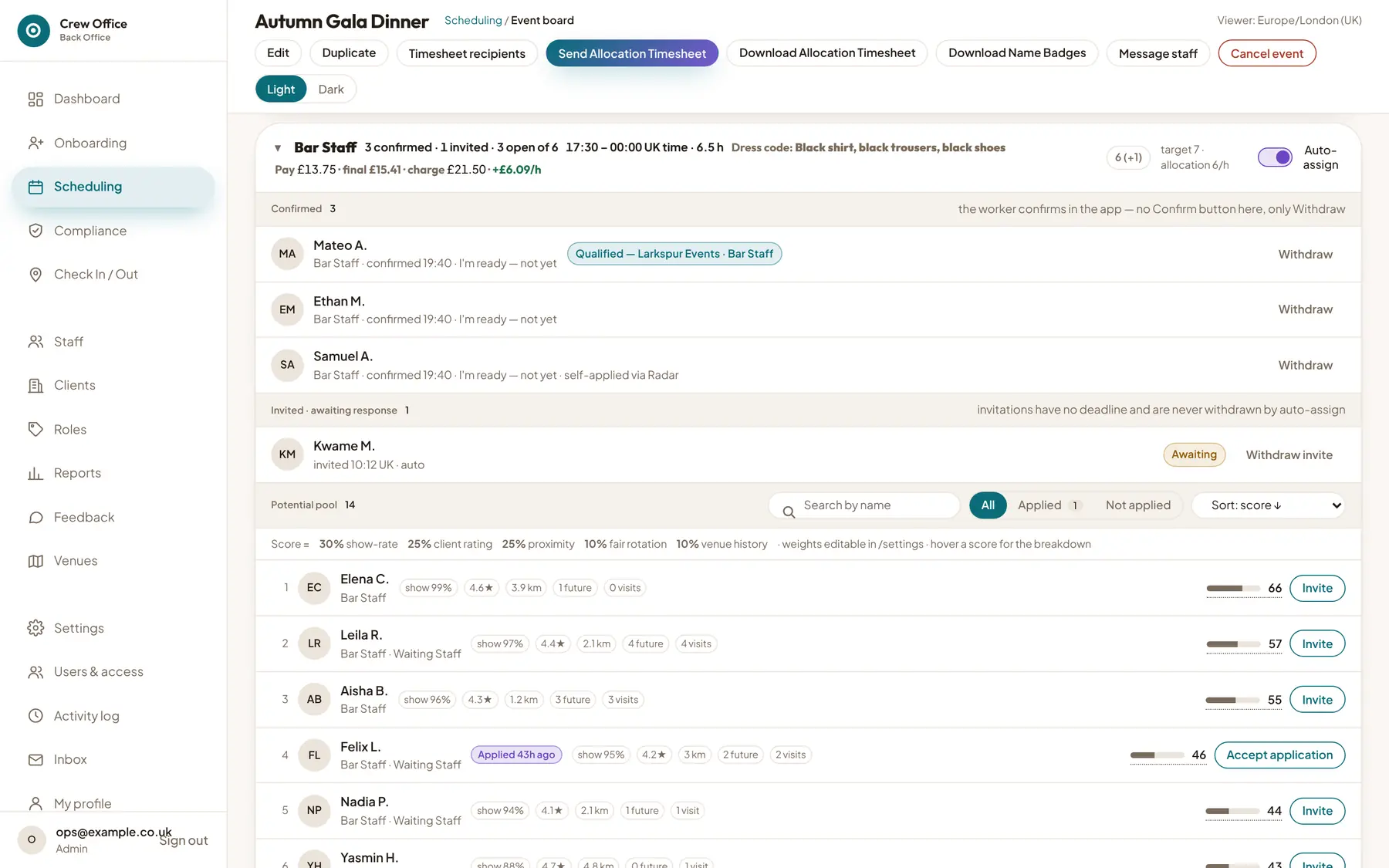Withdraw Mateo A. from shift
This screenshot has height=868, width=1389.
(1306, 254)
